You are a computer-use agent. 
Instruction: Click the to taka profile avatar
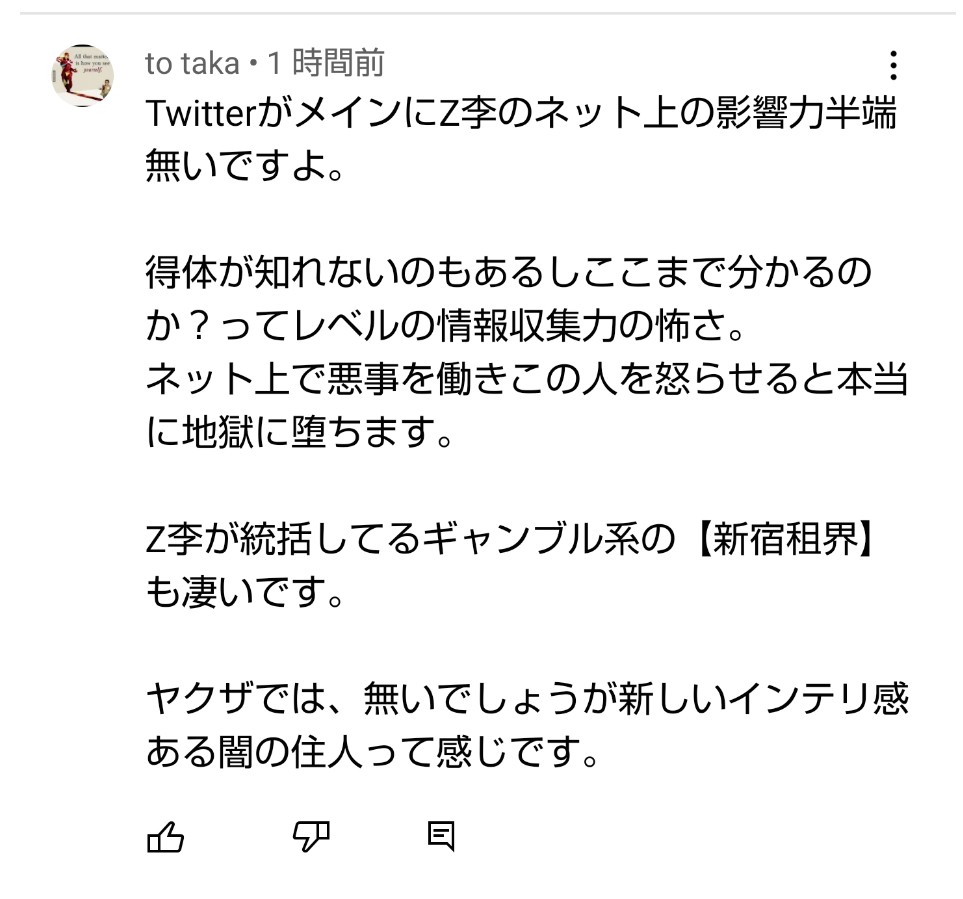83,75
